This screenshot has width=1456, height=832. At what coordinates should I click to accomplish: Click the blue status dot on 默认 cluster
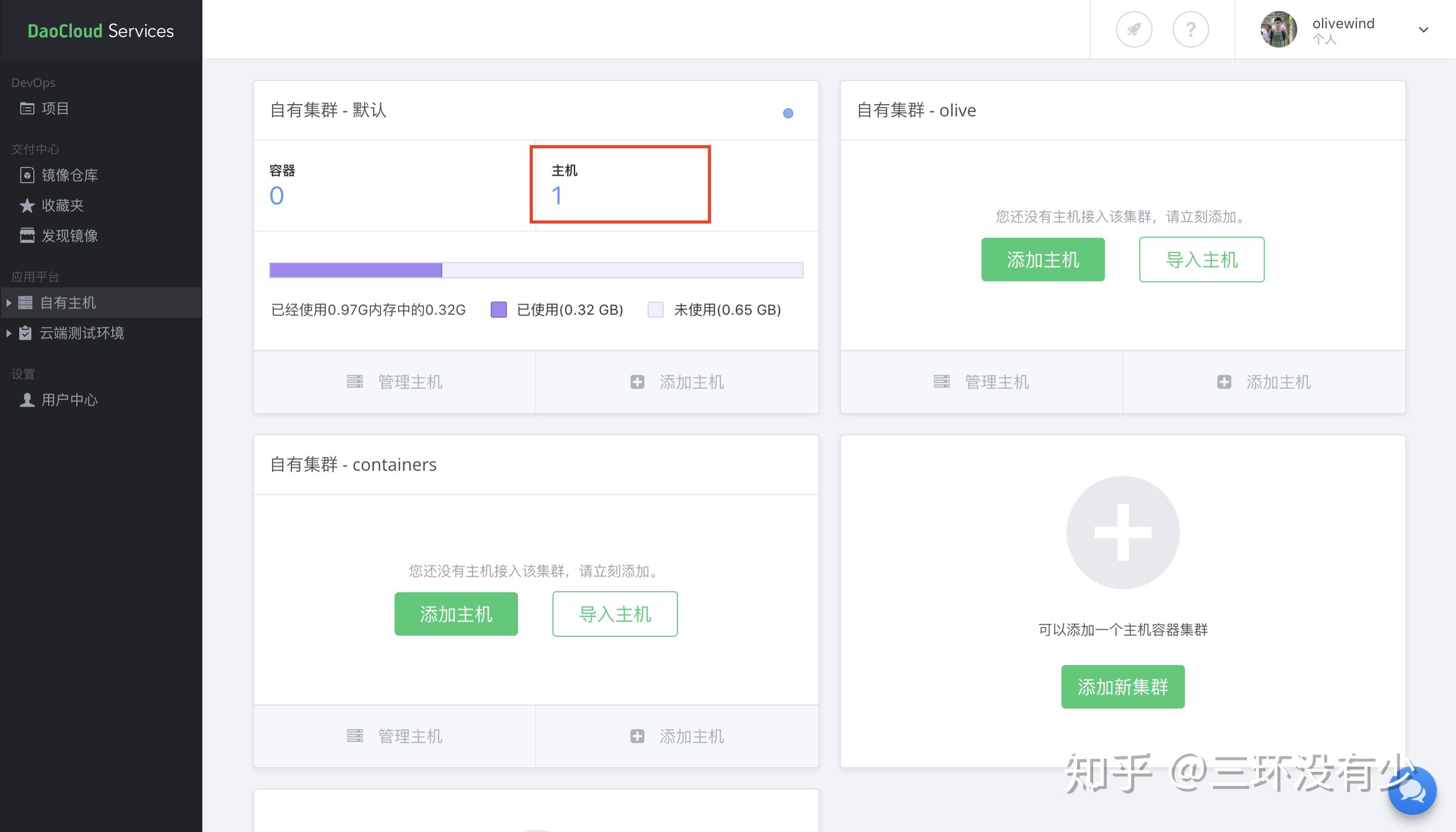coord(787,113)
